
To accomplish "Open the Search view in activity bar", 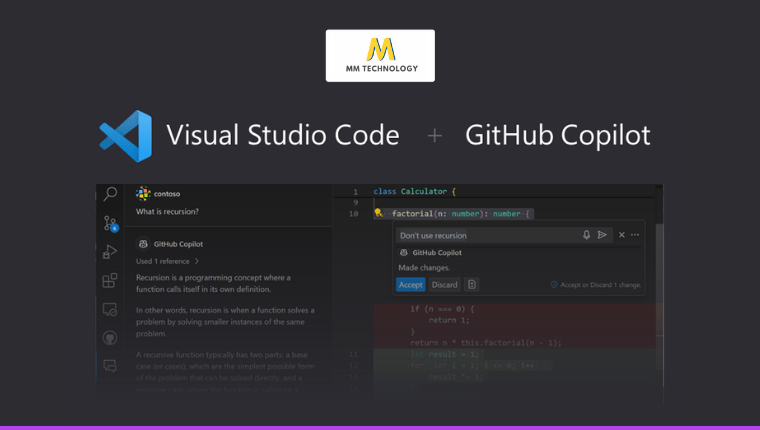I will [x=110, y=194].
